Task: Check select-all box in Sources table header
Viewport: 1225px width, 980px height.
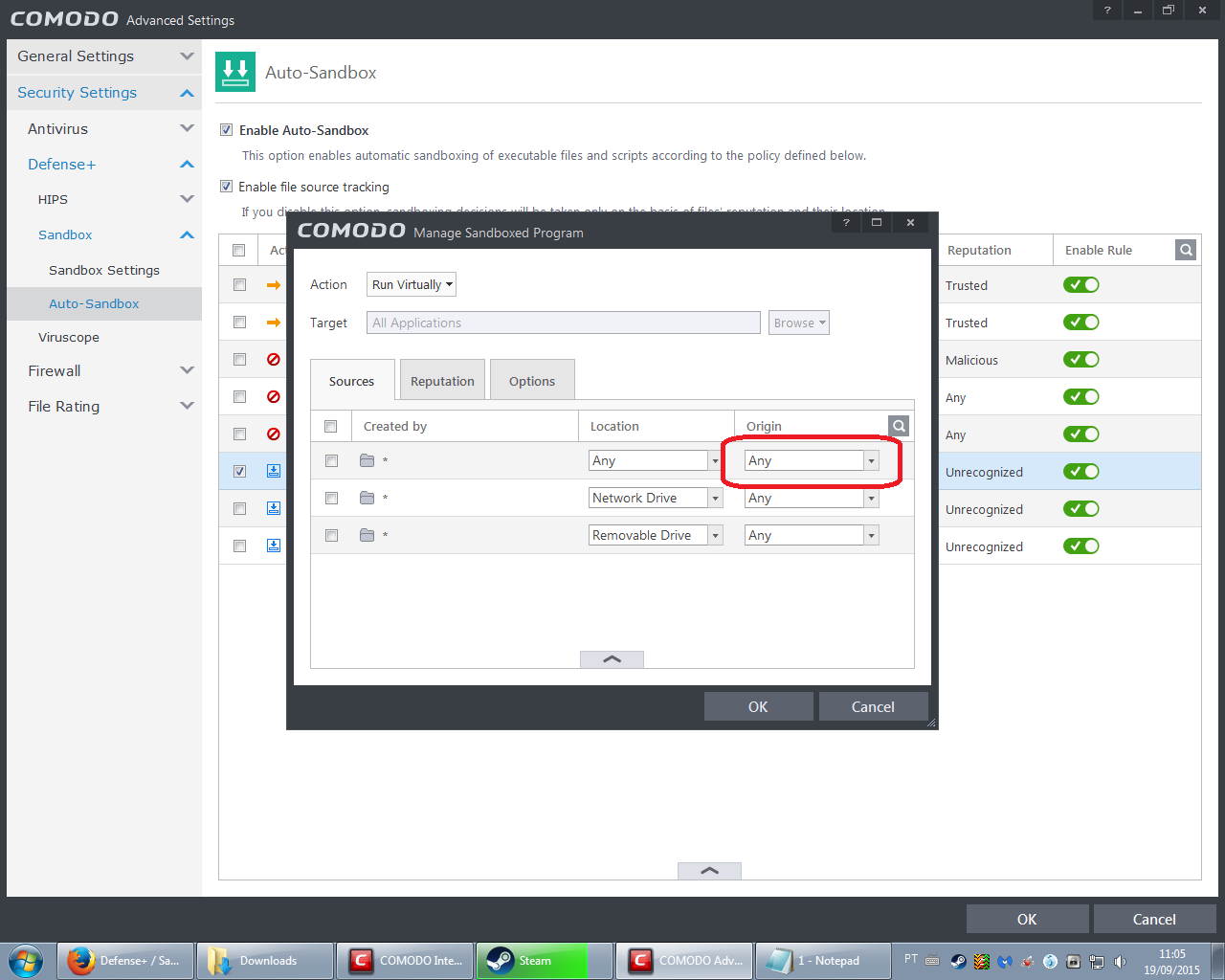Action: 331,426
